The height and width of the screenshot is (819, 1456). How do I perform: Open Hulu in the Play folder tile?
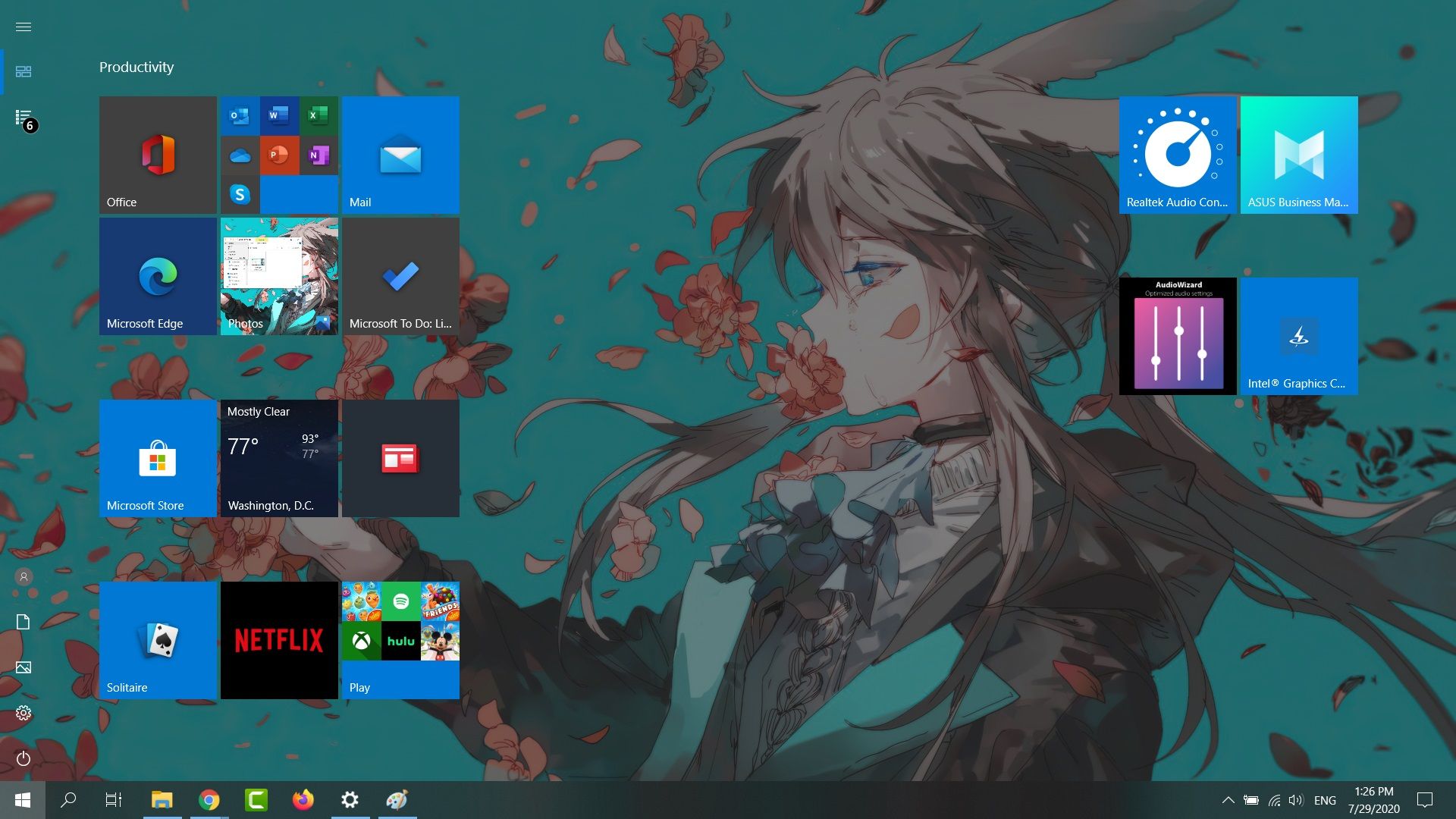tap(400, 641)
